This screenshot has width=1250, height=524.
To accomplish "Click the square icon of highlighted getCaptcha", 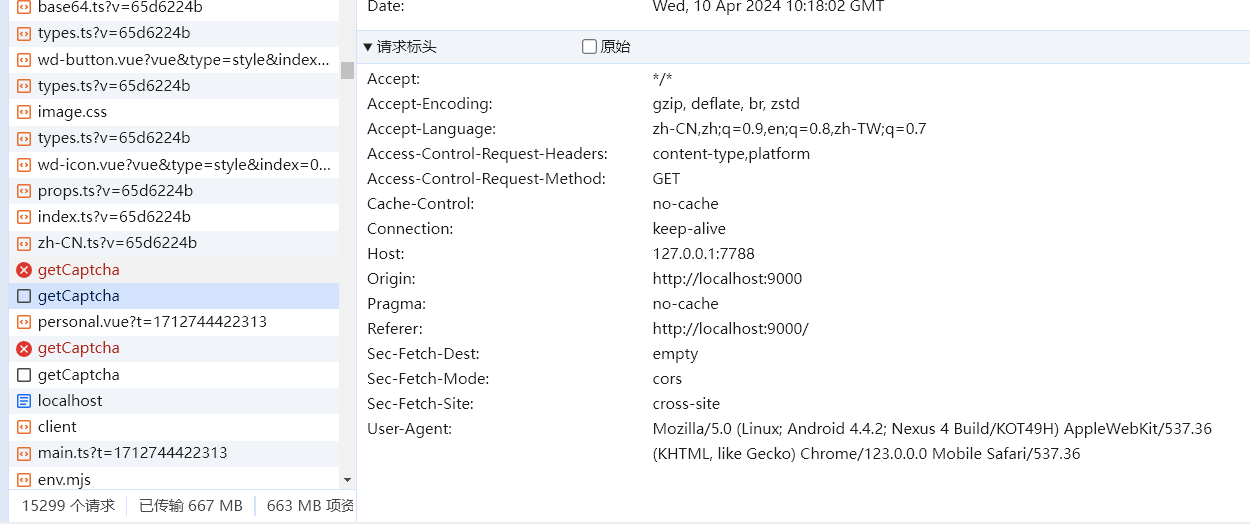I will (x=24, y=296).
